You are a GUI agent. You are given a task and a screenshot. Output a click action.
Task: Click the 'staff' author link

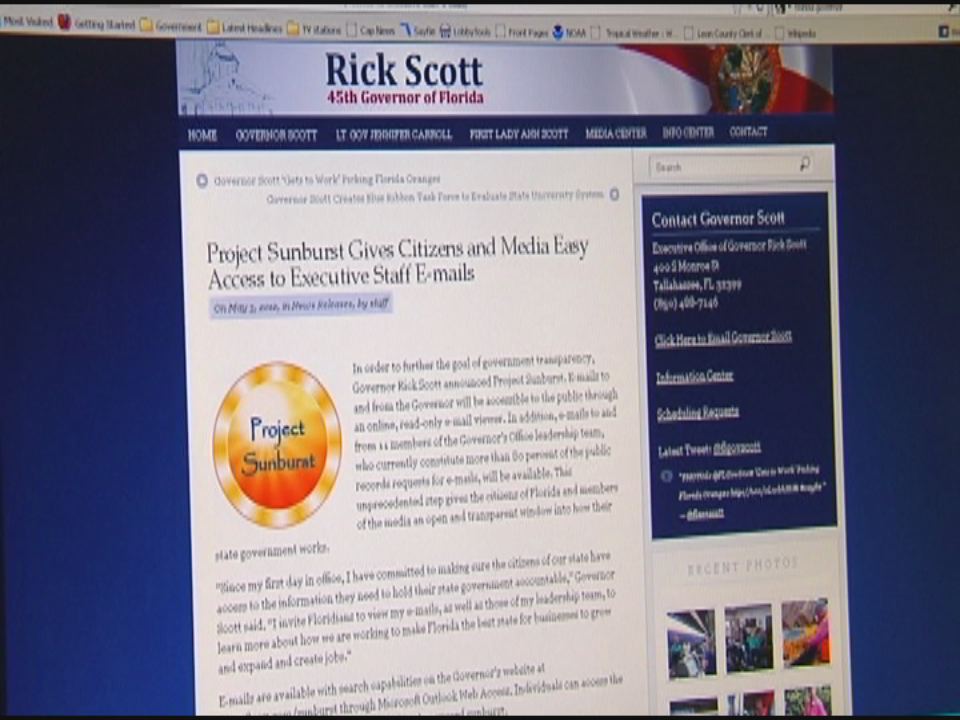(x=380, y=303)
